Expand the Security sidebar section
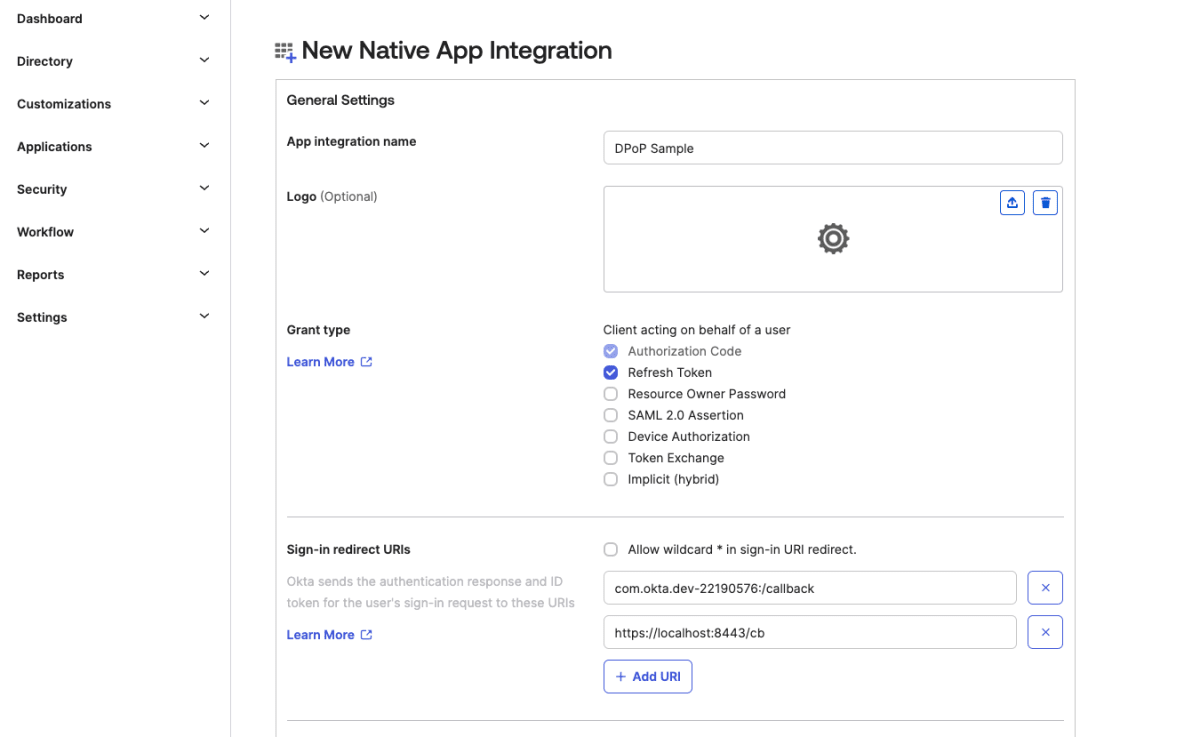 [x=204, y=189]
